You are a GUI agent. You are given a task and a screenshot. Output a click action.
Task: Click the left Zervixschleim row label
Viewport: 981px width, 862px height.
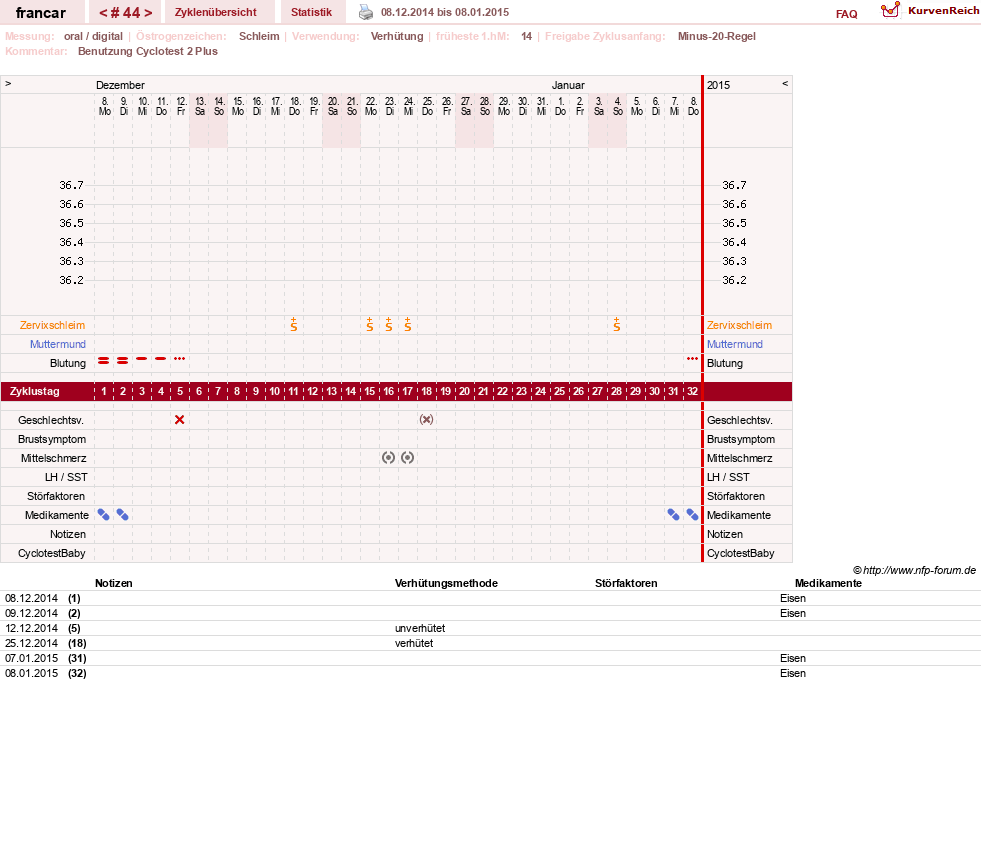point(52,325)
